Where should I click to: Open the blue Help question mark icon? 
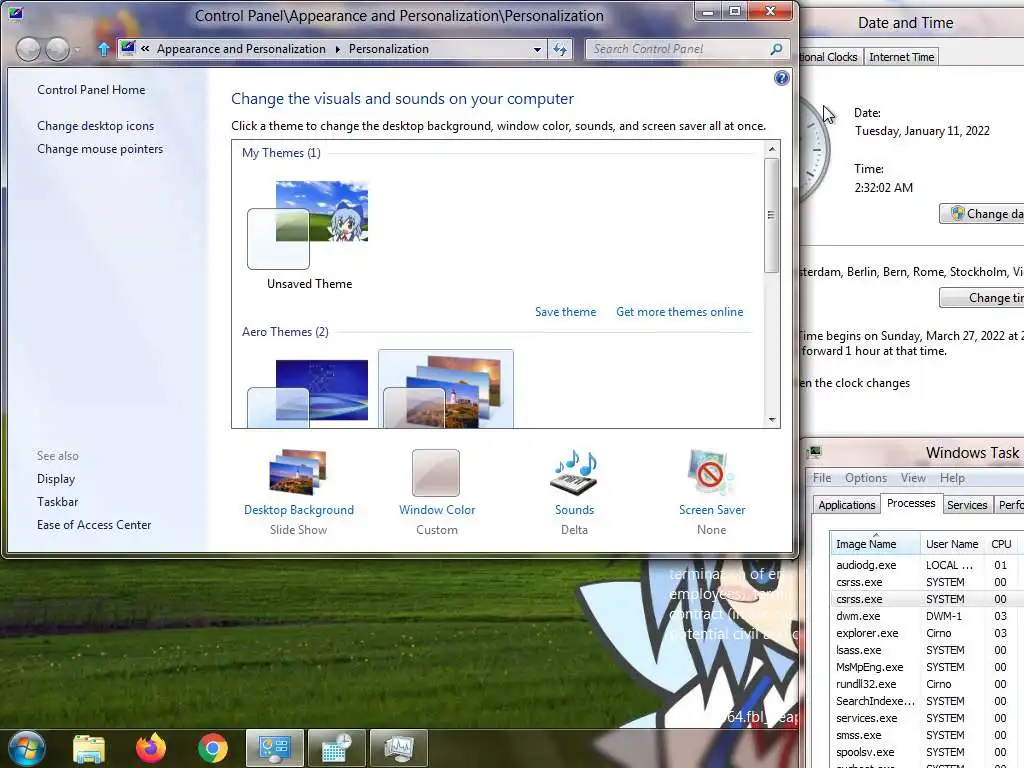(x=781, y=78)
